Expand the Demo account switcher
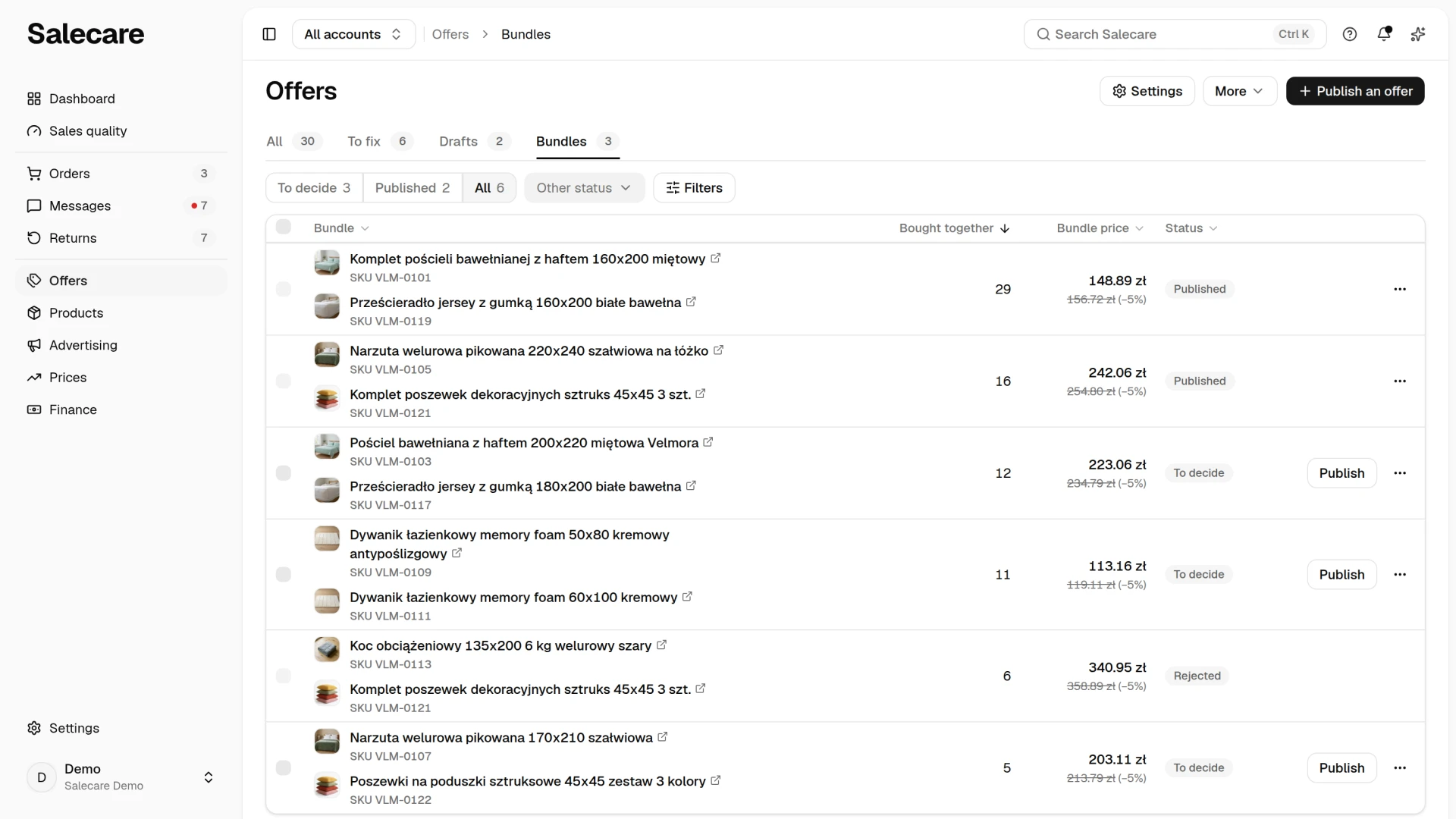The width and height of the screenshot is (1456, 819). click(121, 777)
